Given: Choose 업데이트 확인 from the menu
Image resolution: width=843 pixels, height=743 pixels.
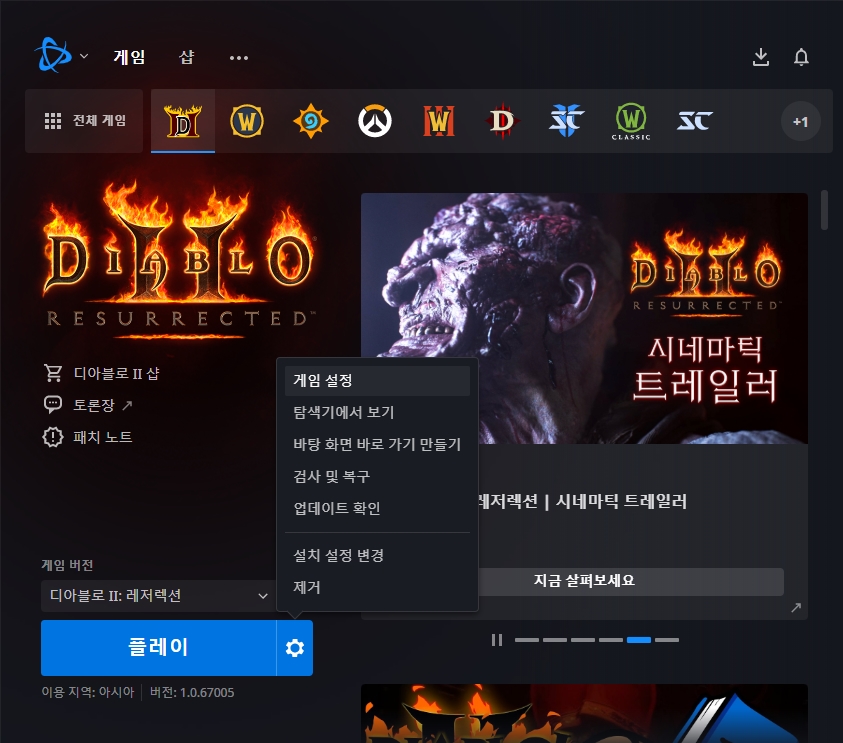Looking at the screenshot, I should tap(377, 509).
